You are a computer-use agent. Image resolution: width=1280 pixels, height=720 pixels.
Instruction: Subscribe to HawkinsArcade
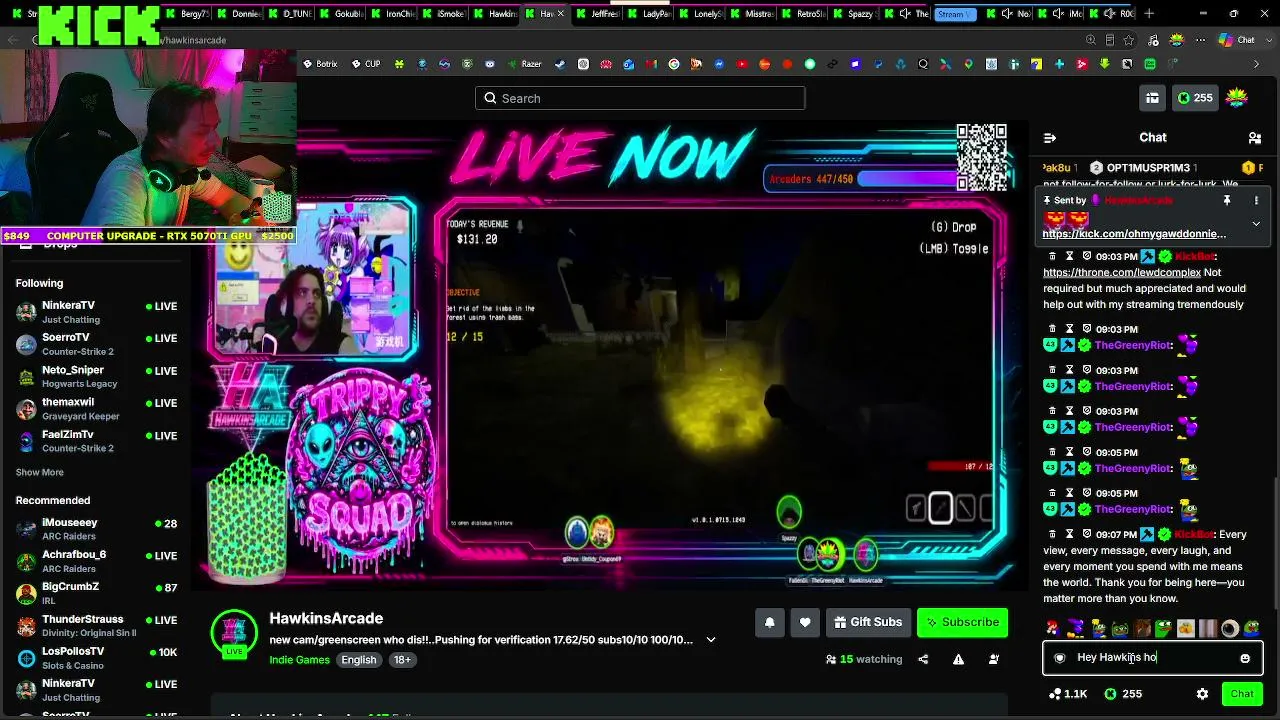(962, 622)
